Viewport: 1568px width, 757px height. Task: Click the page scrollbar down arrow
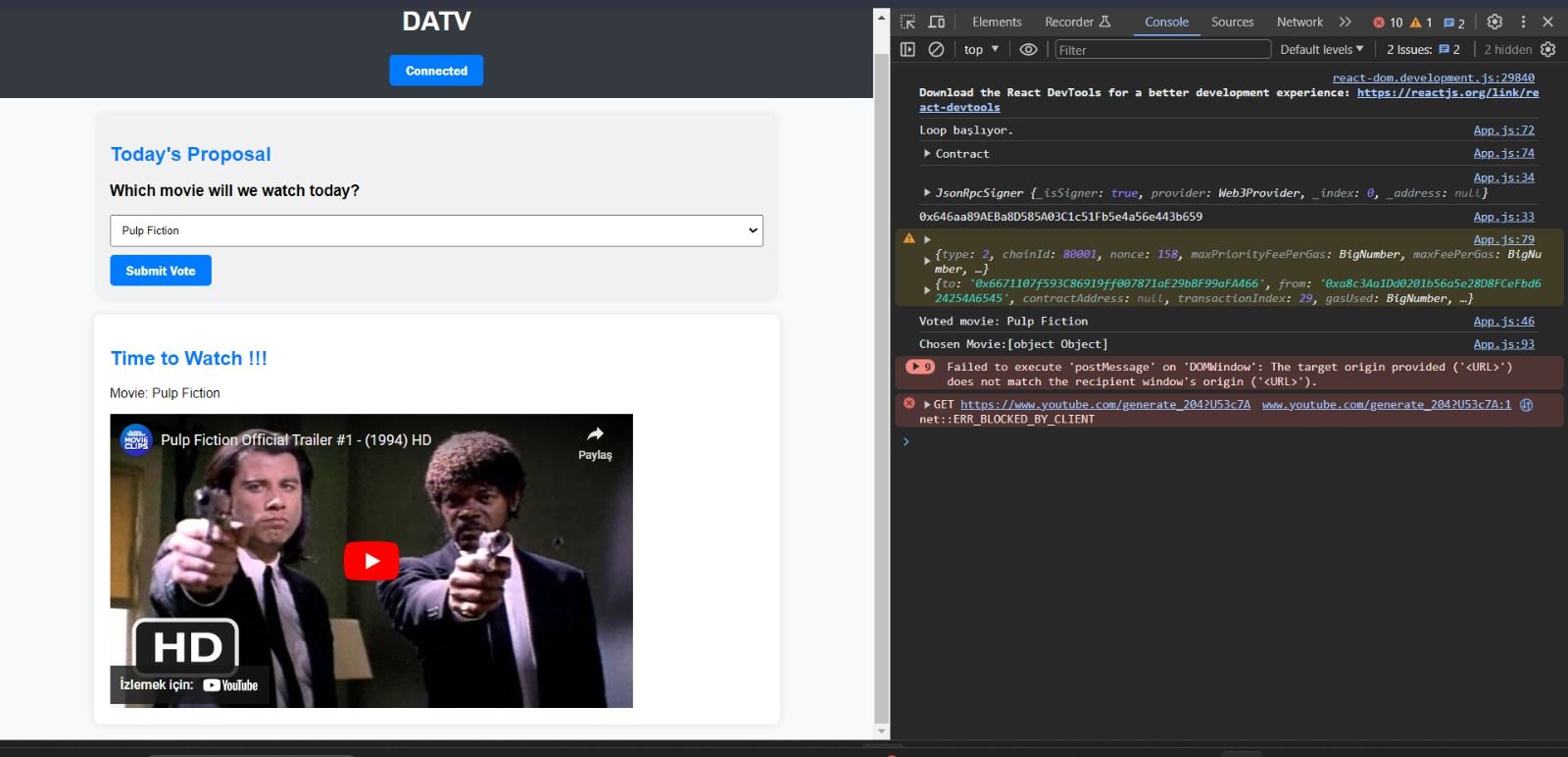click(881, 731)
